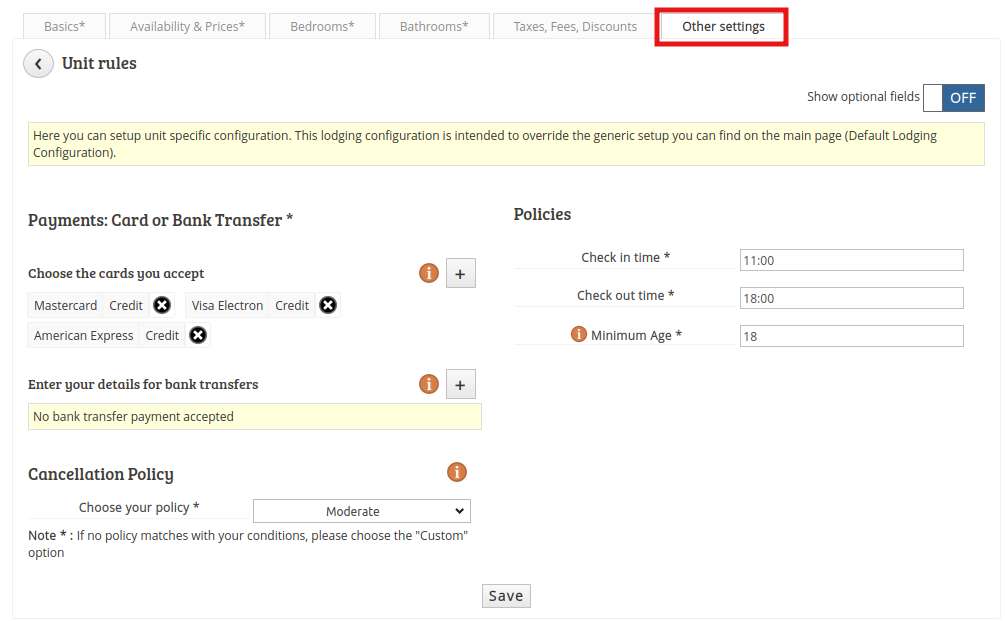Remove American Express Credit card
Viewport: 1006px width, 621px height.
tap(198, 336)
